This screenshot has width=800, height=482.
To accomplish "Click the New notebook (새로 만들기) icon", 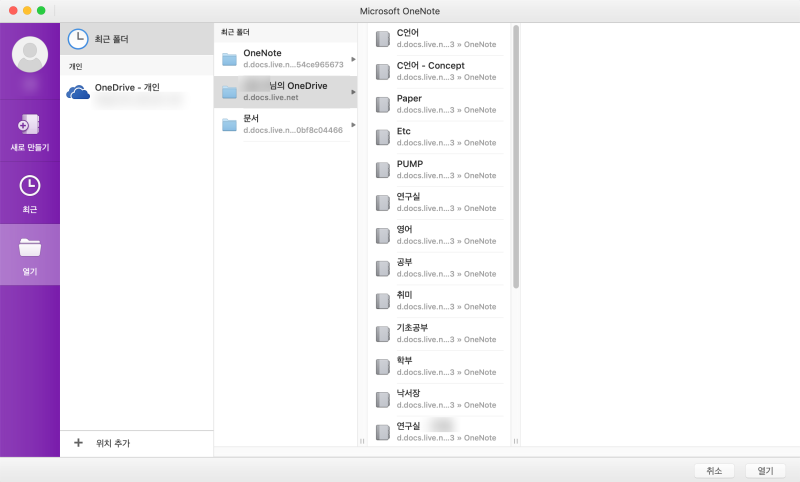I will coord(30,124).
